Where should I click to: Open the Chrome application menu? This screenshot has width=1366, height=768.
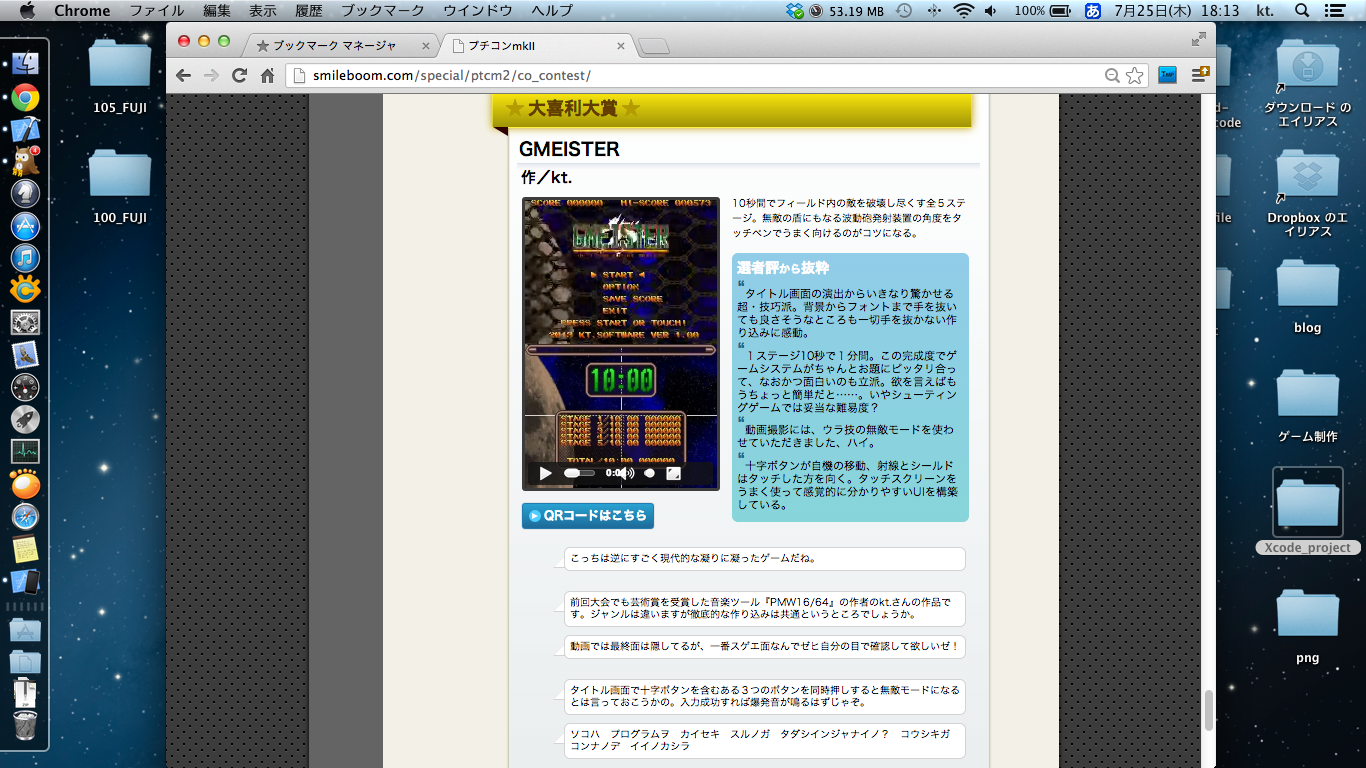[82, 11]
